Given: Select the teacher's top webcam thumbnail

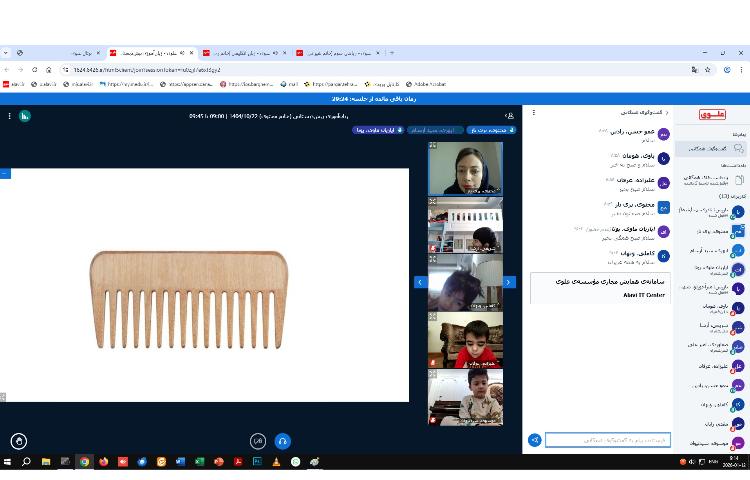Looking at the screenshot, I should coord(465,168).
